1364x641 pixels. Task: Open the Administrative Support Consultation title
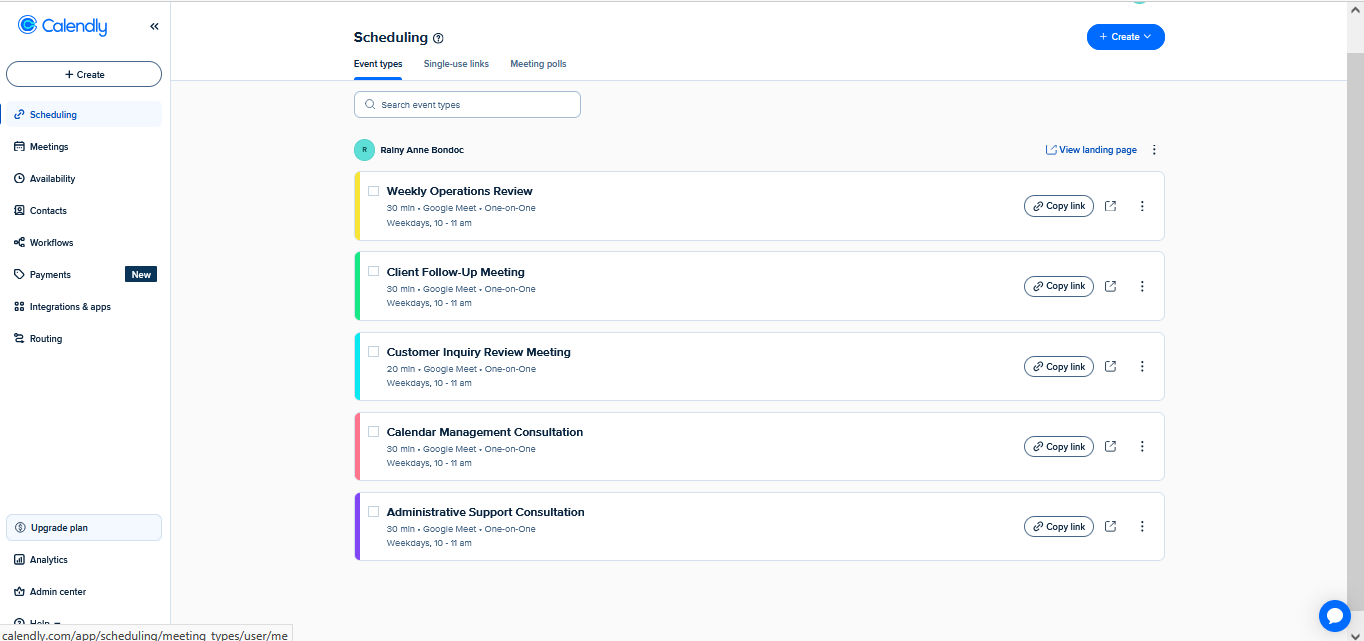486,512
